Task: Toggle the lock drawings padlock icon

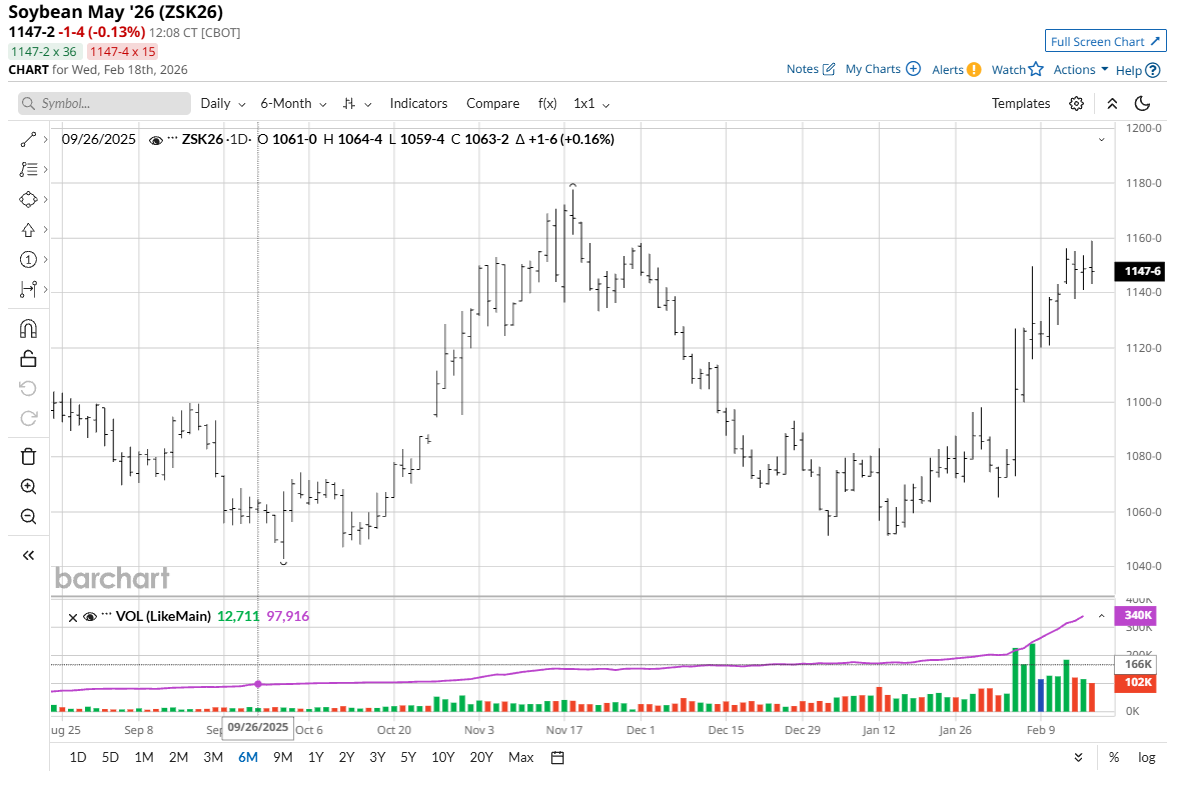Action: pyautogui.click(x=29, y=359)
